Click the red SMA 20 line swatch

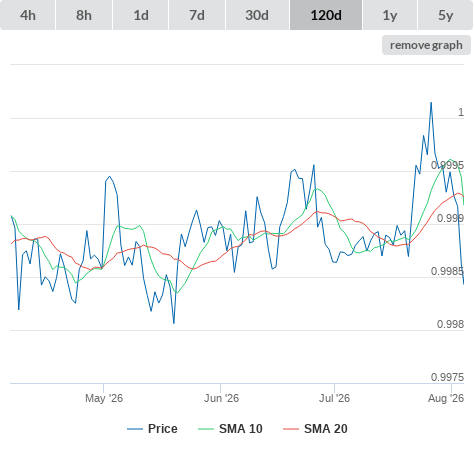pos(291,429)
